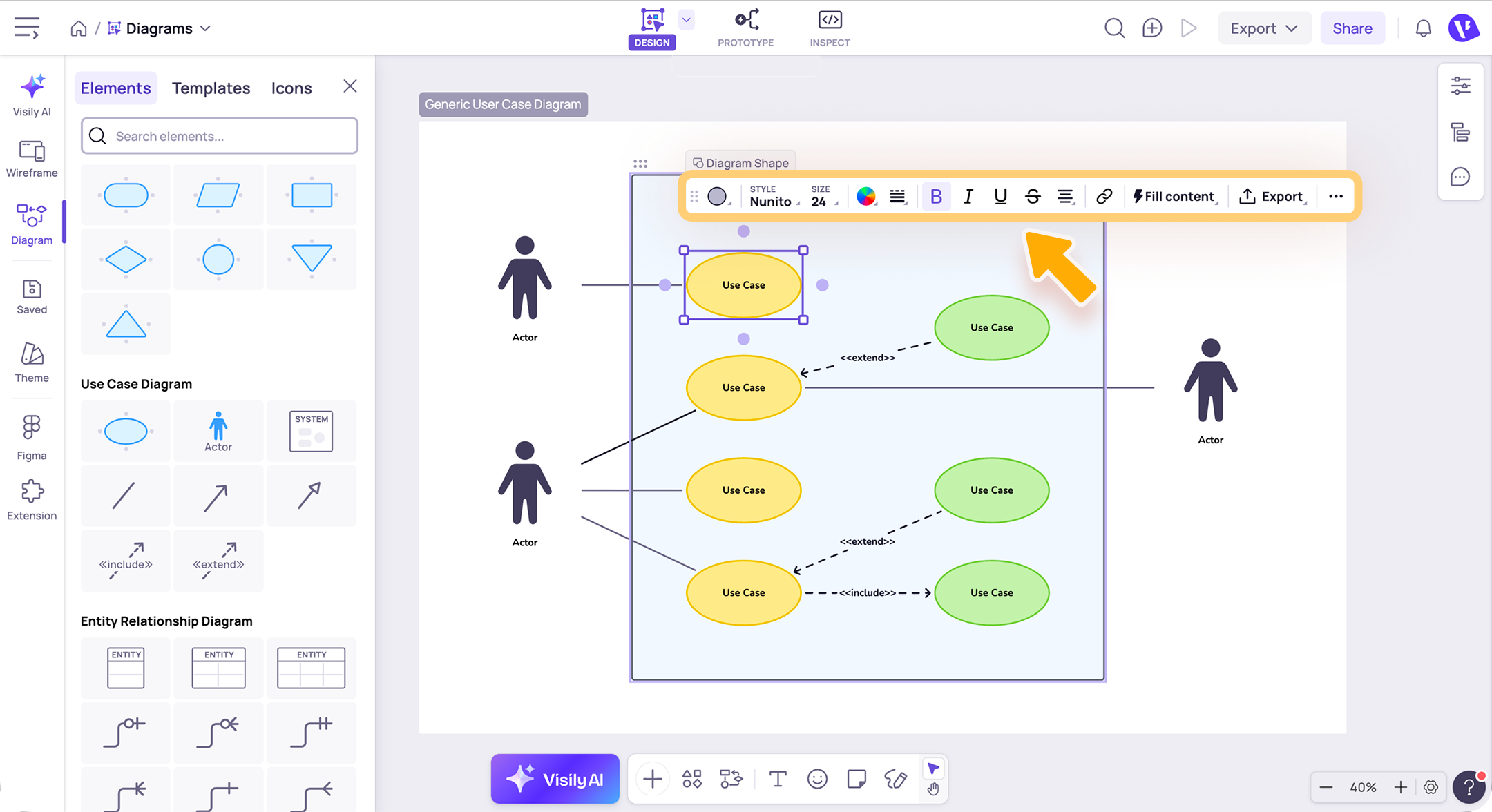The width and height of the screenshot is (1492, 812).
Task: Pick the diamond shape element
Action: tap(126, 260)
